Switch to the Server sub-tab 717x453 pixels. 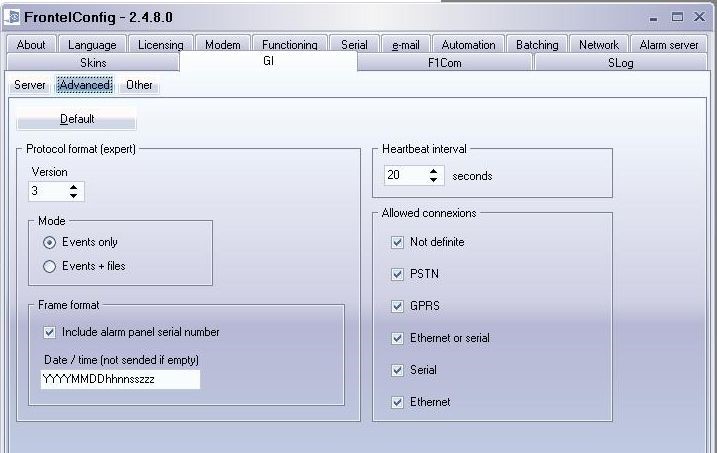point(30,85)
